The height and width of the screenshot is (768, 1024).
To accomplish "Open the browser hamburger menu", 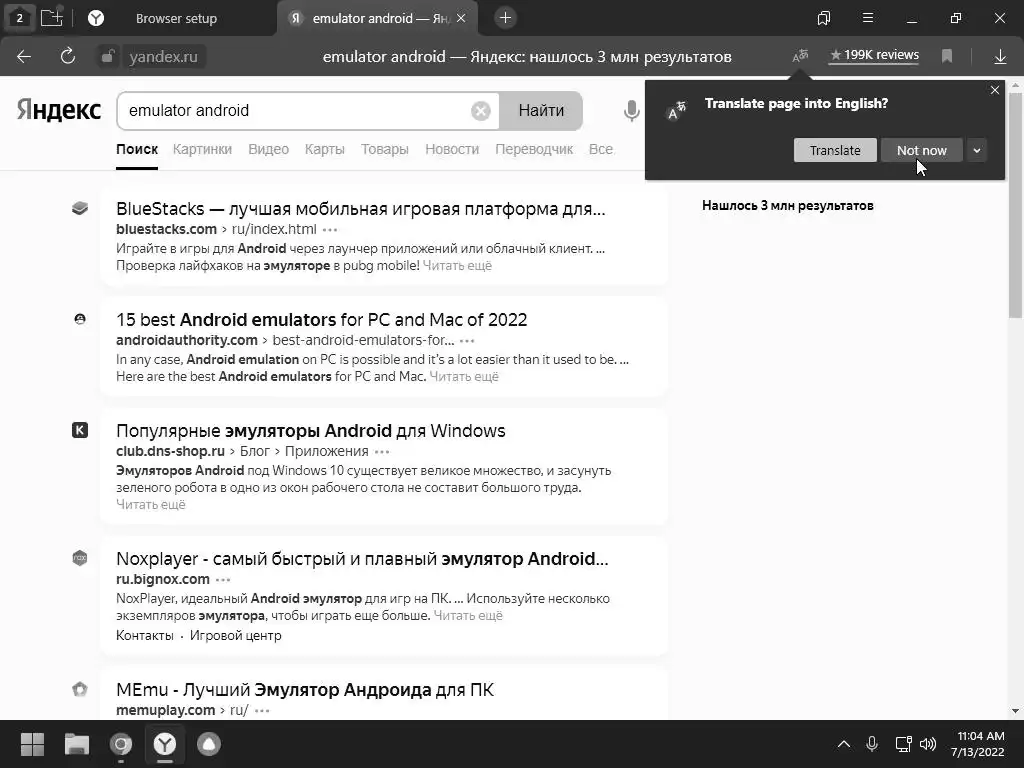I will click(868, 18).
